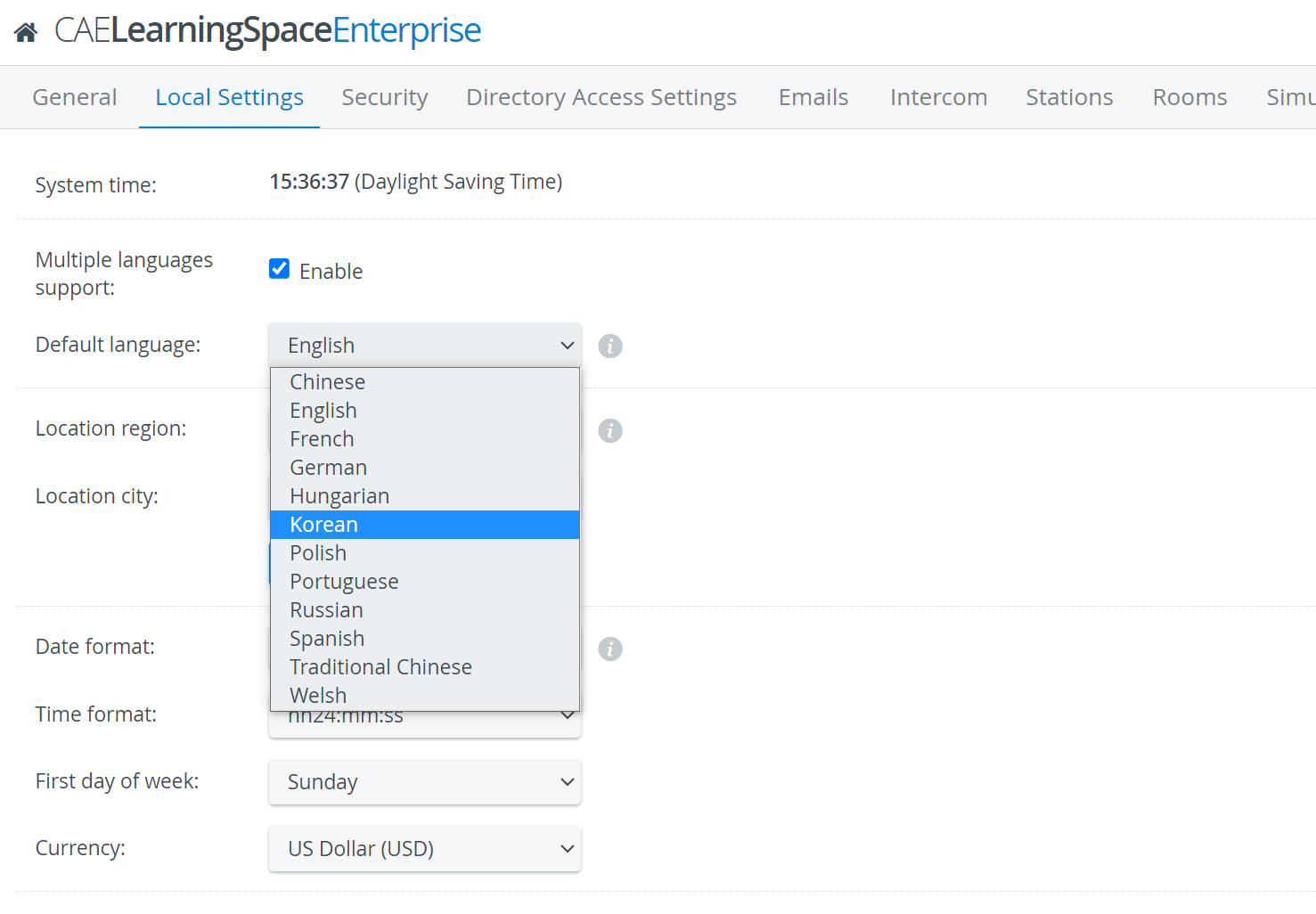Open the Security tab
This screenshot has height=914, width=1316.
(385, 97)
